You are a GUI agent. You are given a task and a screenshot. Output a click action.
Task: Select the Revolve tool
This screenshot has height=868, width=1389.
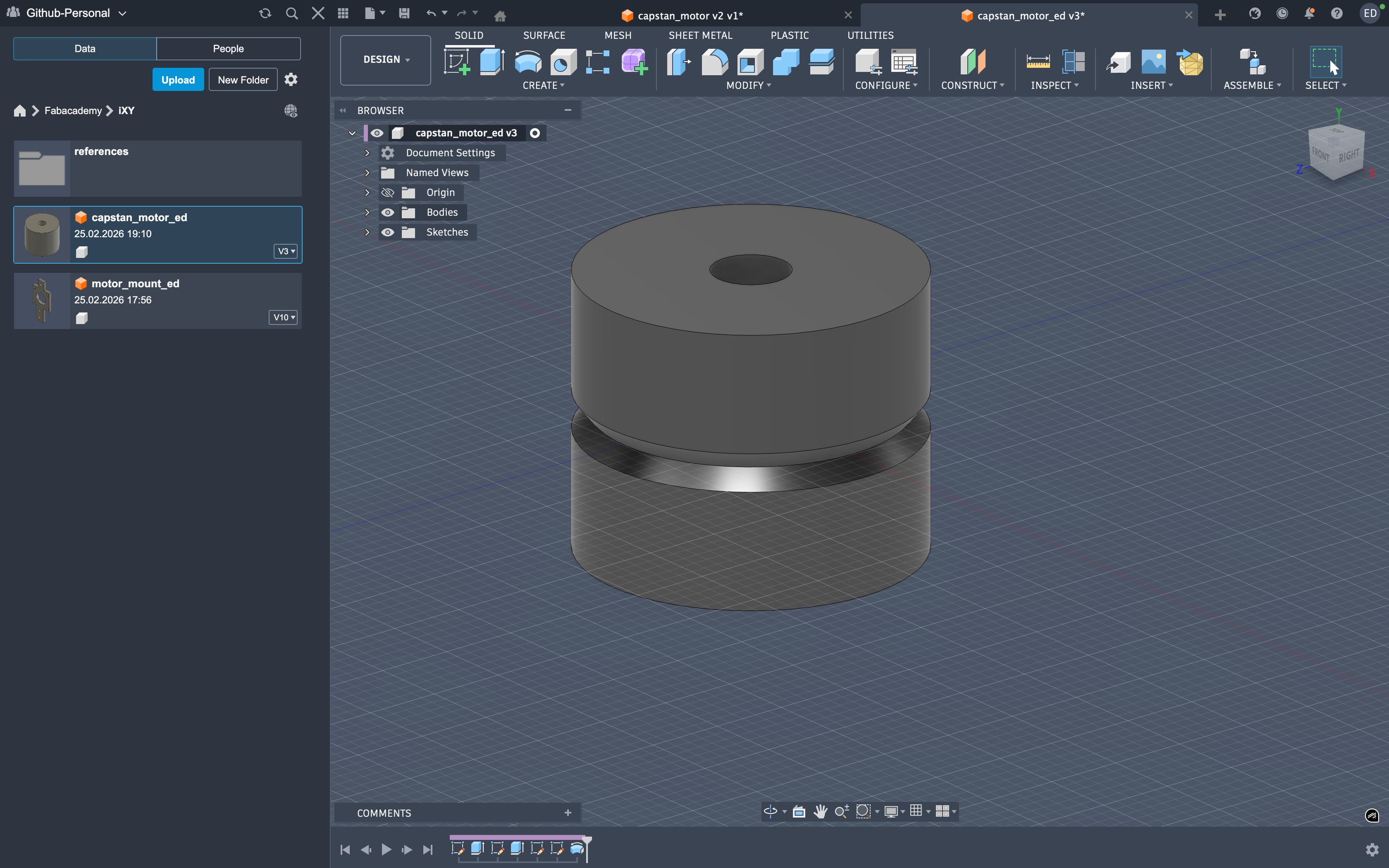(x=527, y=62)
